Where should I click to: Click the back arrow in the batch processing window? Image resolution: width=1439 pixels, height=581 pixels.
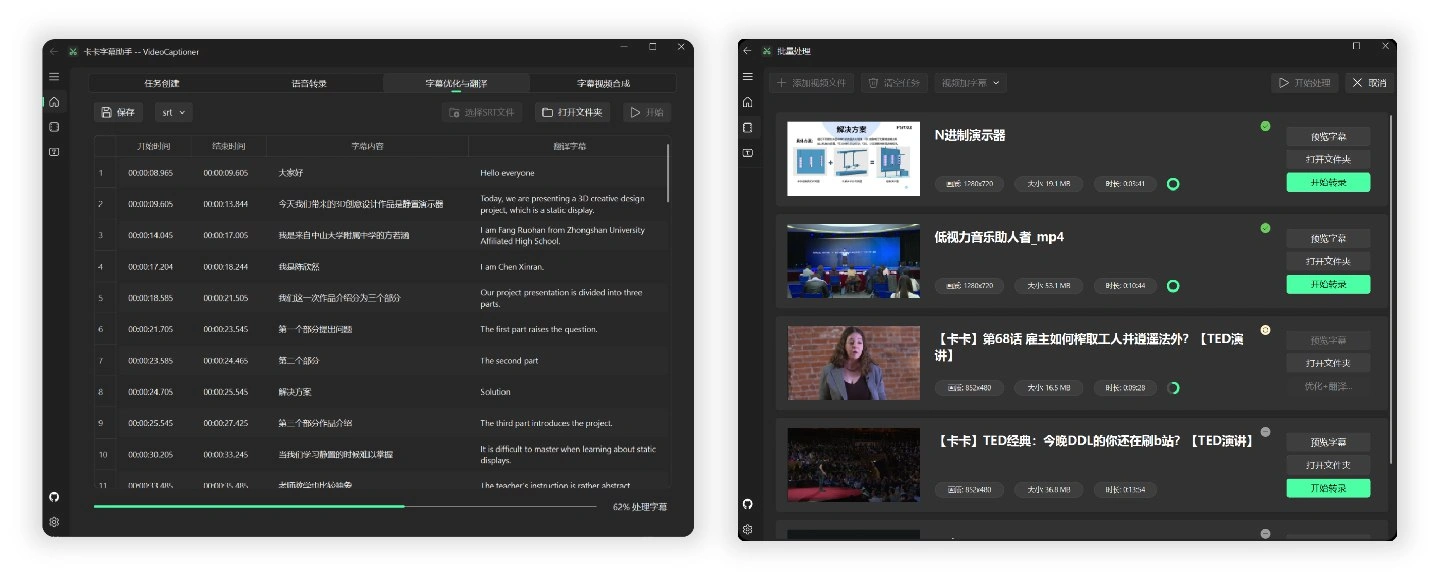(747, 50)
